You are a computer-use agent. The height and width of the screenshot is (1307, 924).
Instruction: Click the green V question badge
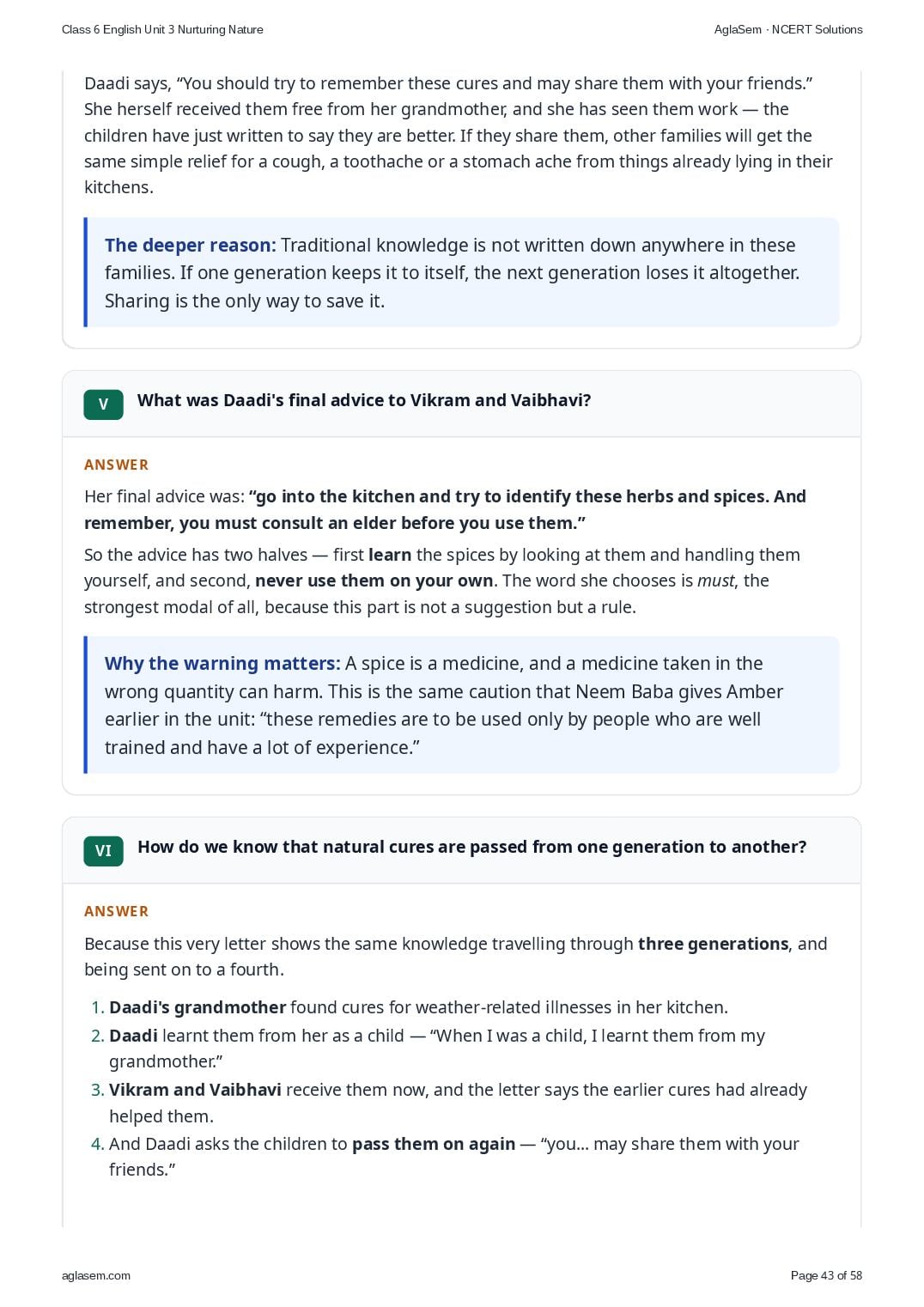click(x=103, y=404)
